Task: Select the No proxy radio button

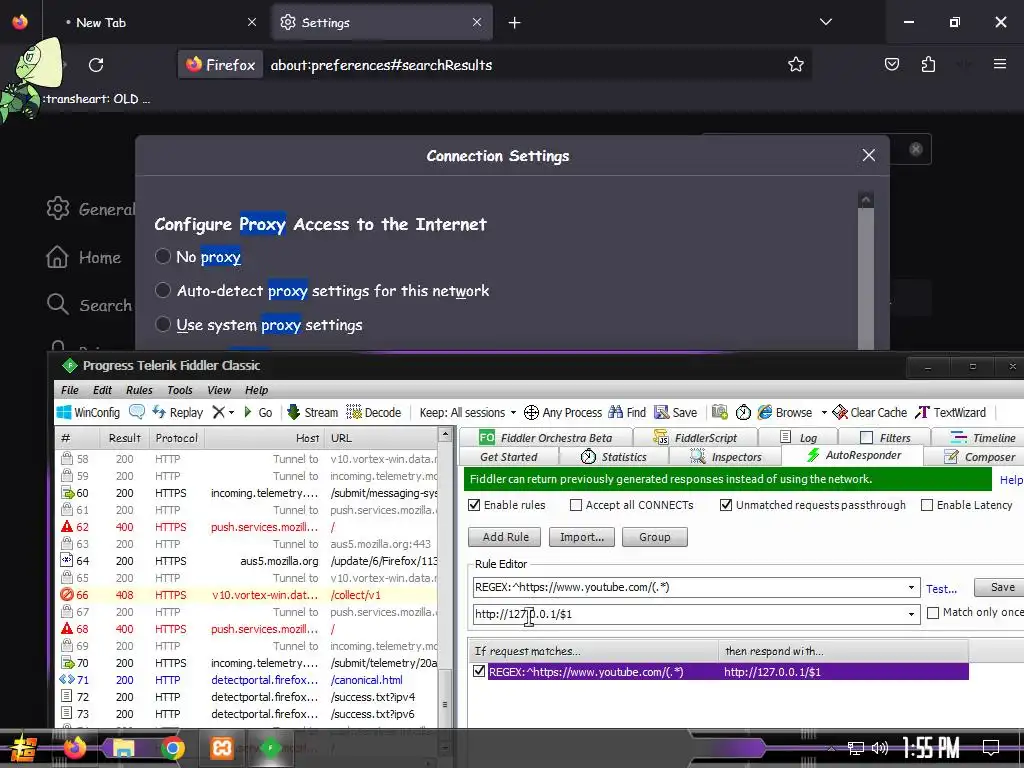Action: 163,256
